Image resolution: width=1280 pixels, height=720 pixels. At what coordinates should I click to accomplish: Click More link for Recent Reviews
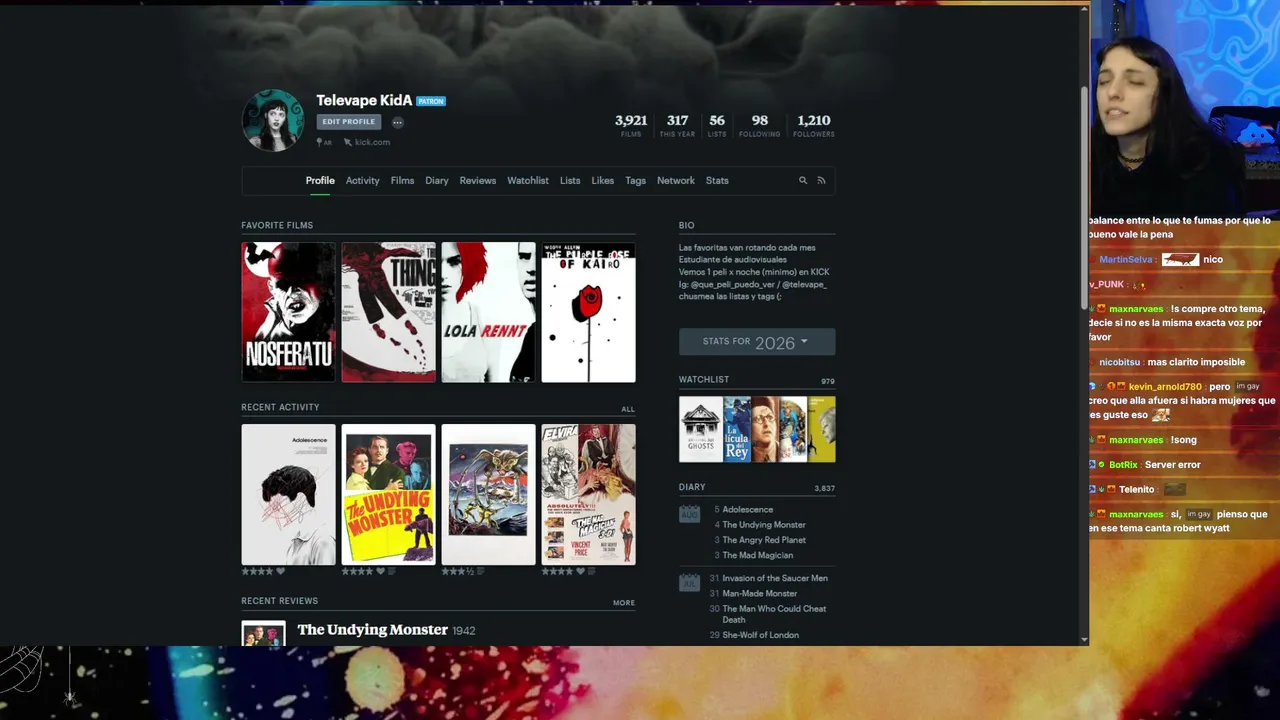coord(624,603)
